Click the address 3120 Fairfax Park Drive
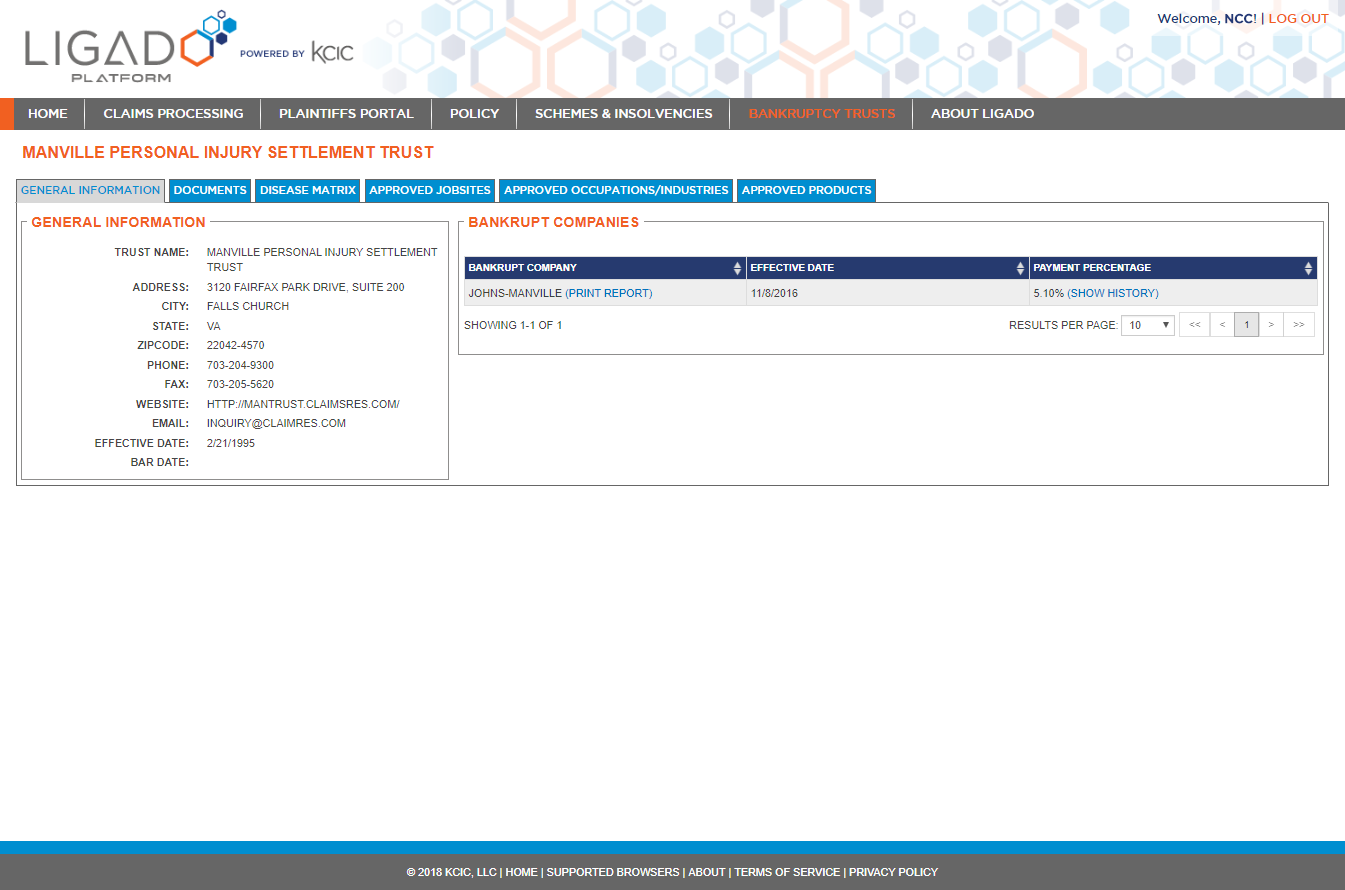The width and height of the screenshot is (1345, 890). (305, 288)
